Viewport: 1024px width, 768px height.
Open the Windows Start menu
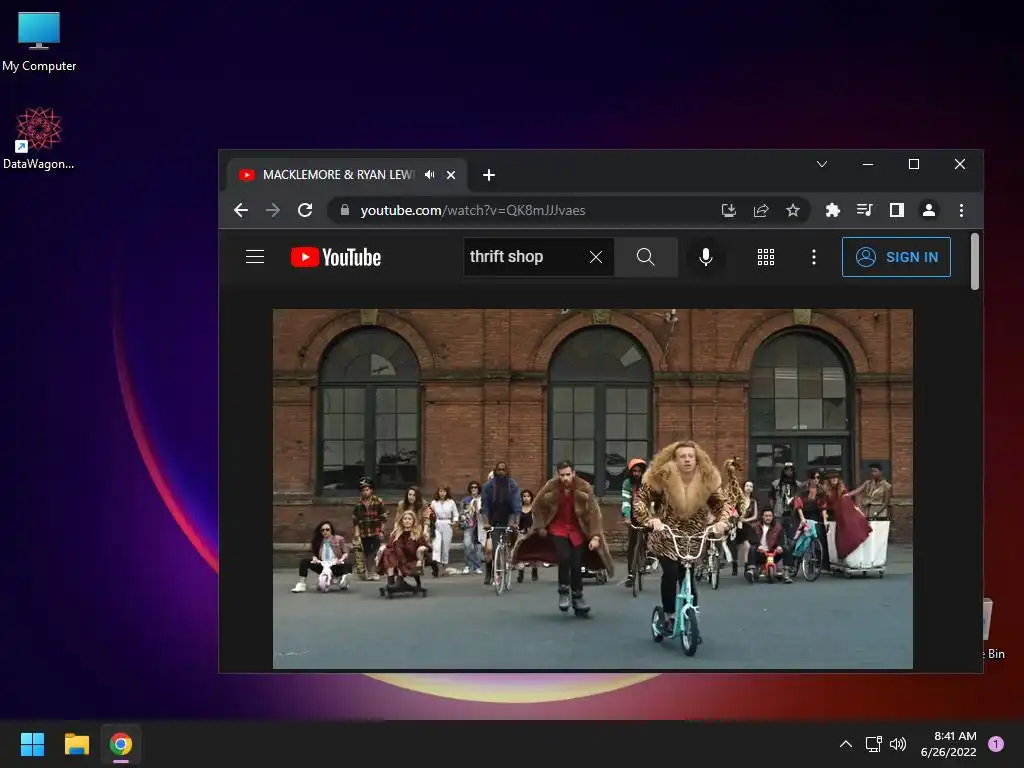32,744
